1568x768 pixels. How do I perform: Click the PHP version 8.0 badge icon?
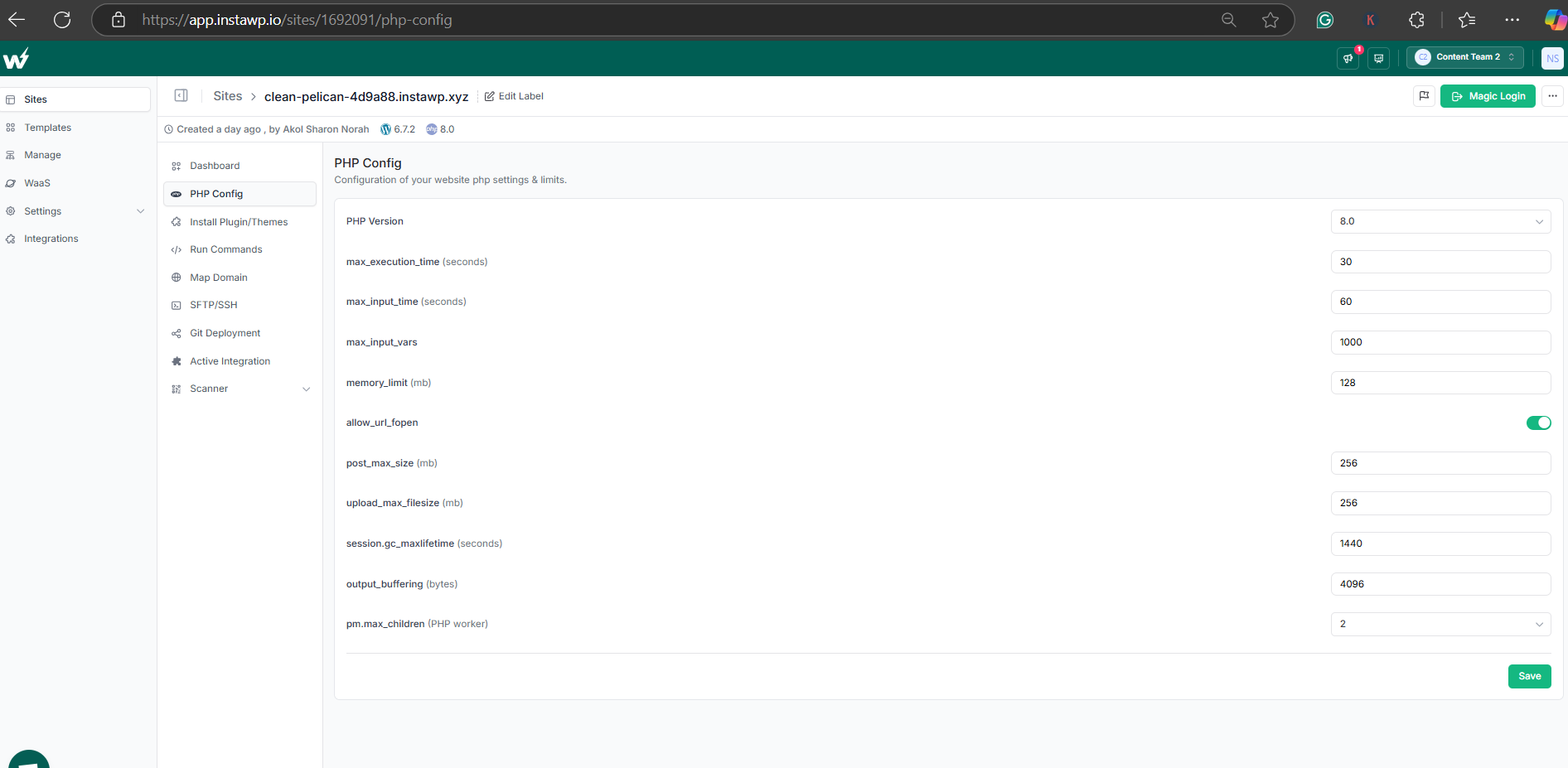tap(432, 129)
